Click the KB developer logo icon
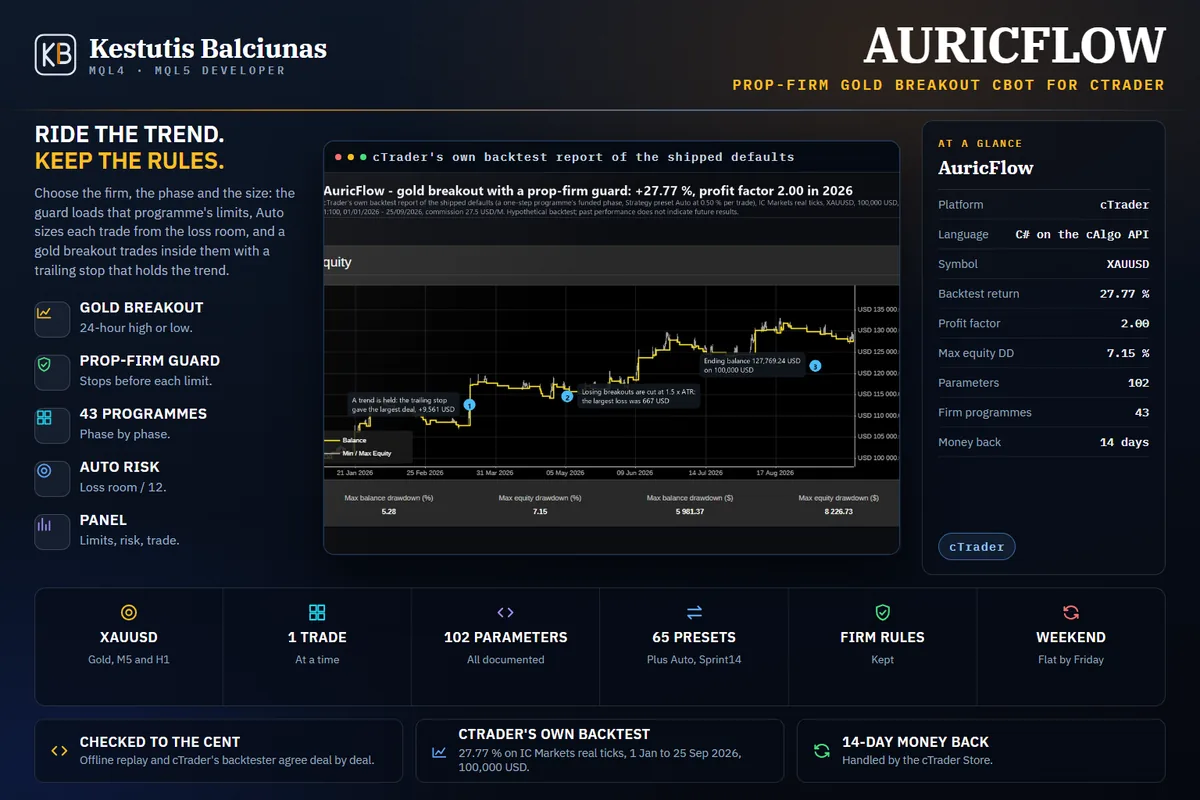The image size is (1200, 800). [55, 55]
